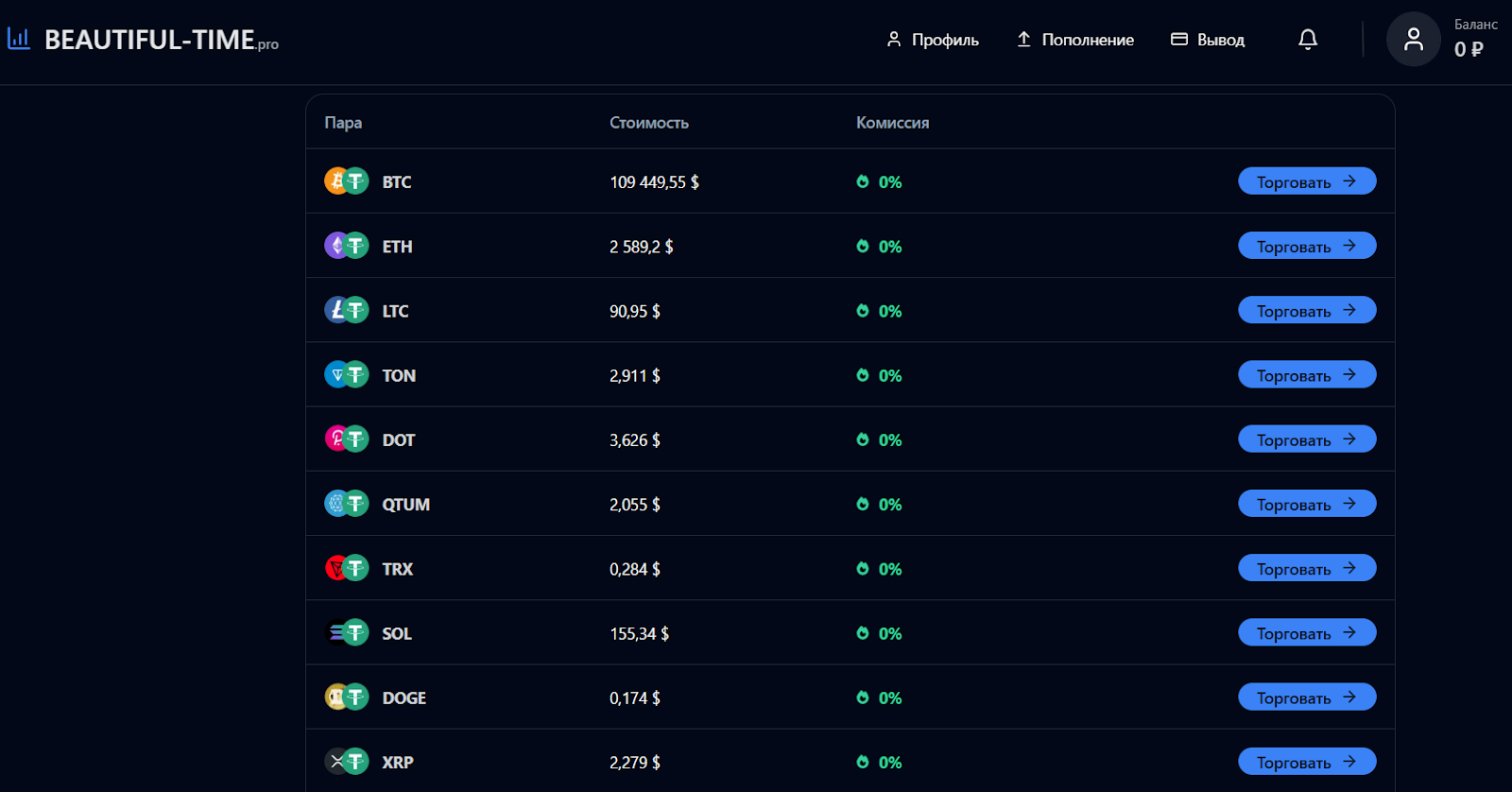Click the QTUM price 2,055 $
Image resolution: width=1512 pixels, height=792 pixels.
point(635,505)
